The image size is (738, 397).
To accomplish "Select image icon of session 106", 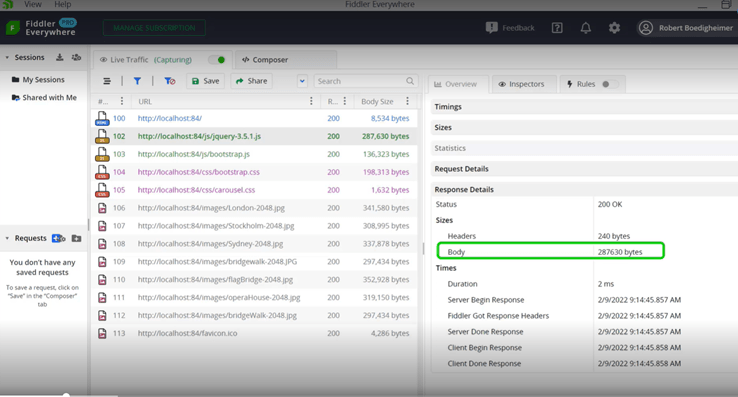I will (x=102, y=208).
